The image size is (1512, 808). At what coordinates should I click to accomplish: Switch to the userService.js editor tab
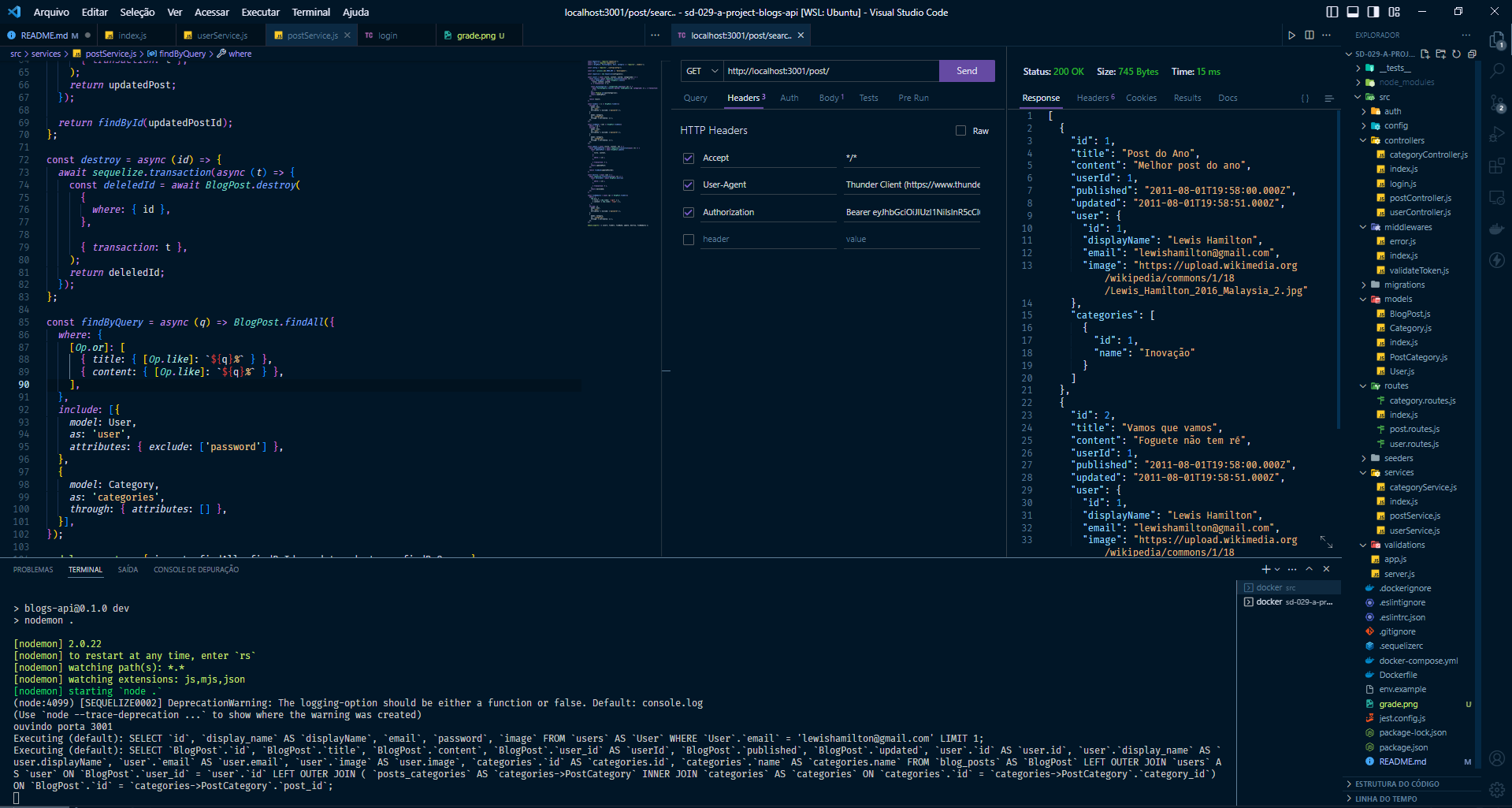pyautogui.click(x=221, y=35)
